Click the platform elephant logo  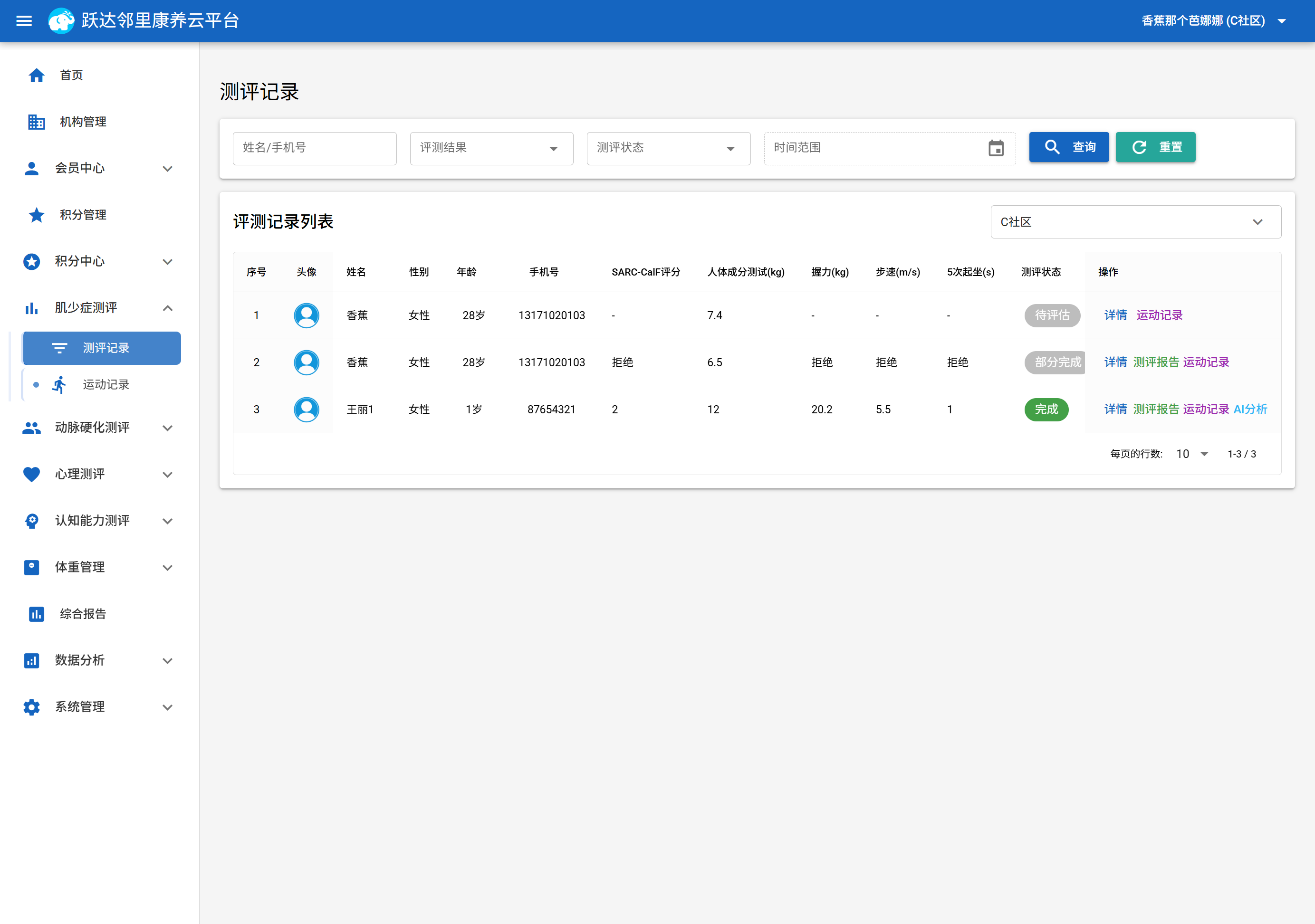point(61,21)
